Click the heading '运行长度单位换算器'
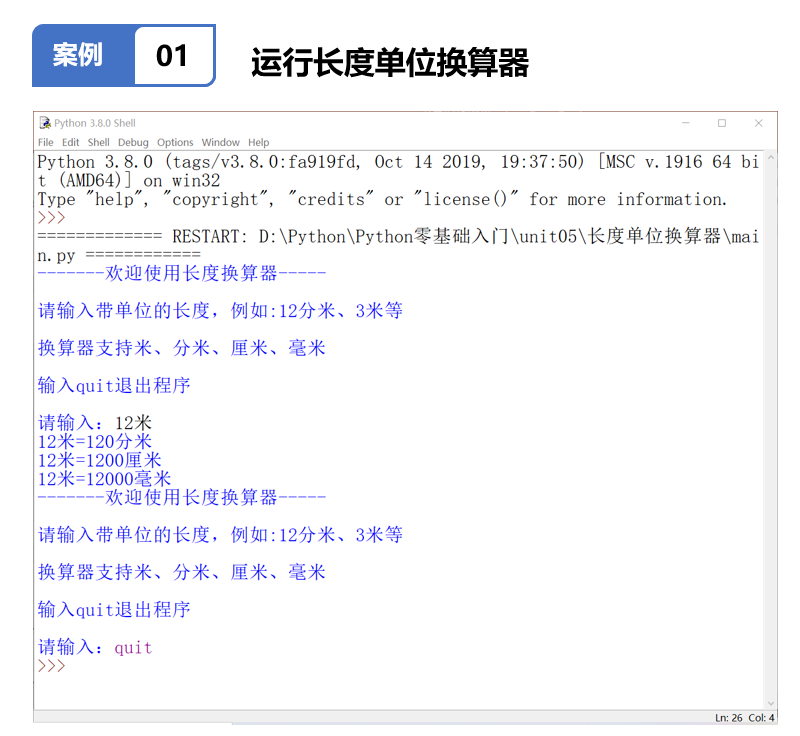Image resolution: width=800 pixels, height=736 pixels. tap(390, 63)
